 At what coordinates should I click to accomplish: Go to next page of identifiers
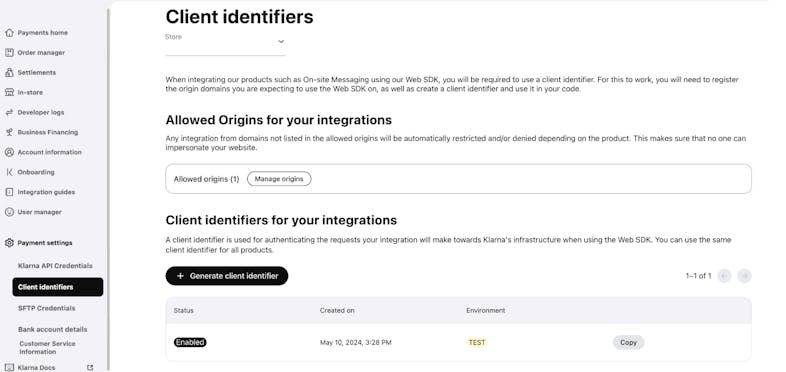tap(744, 276)
